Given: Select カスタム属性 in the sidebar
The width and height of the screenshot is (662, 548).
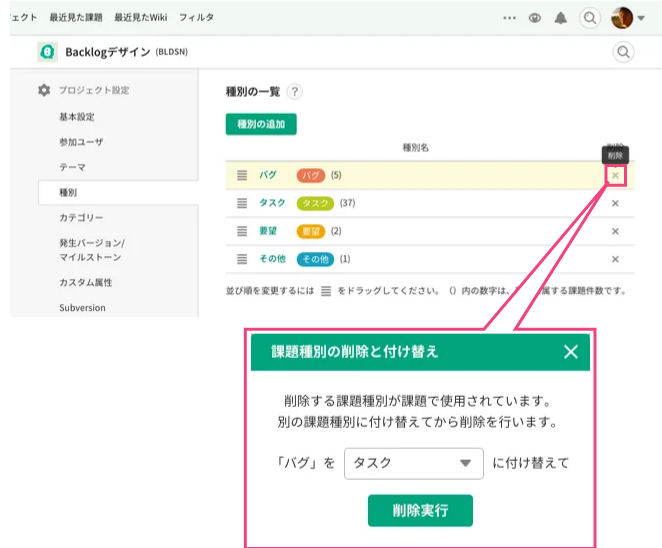Looking at the screenshot, I should coord(86,282).
